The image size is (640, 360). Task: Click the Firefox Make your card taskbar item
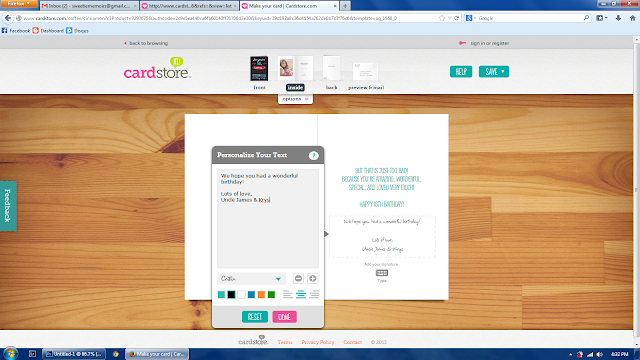(x=157, y=354)
